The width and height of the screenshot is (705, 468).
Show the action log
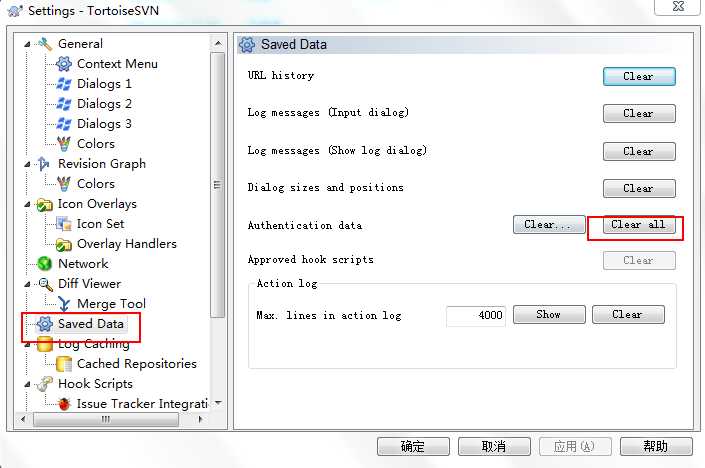[x=549, y=314]
